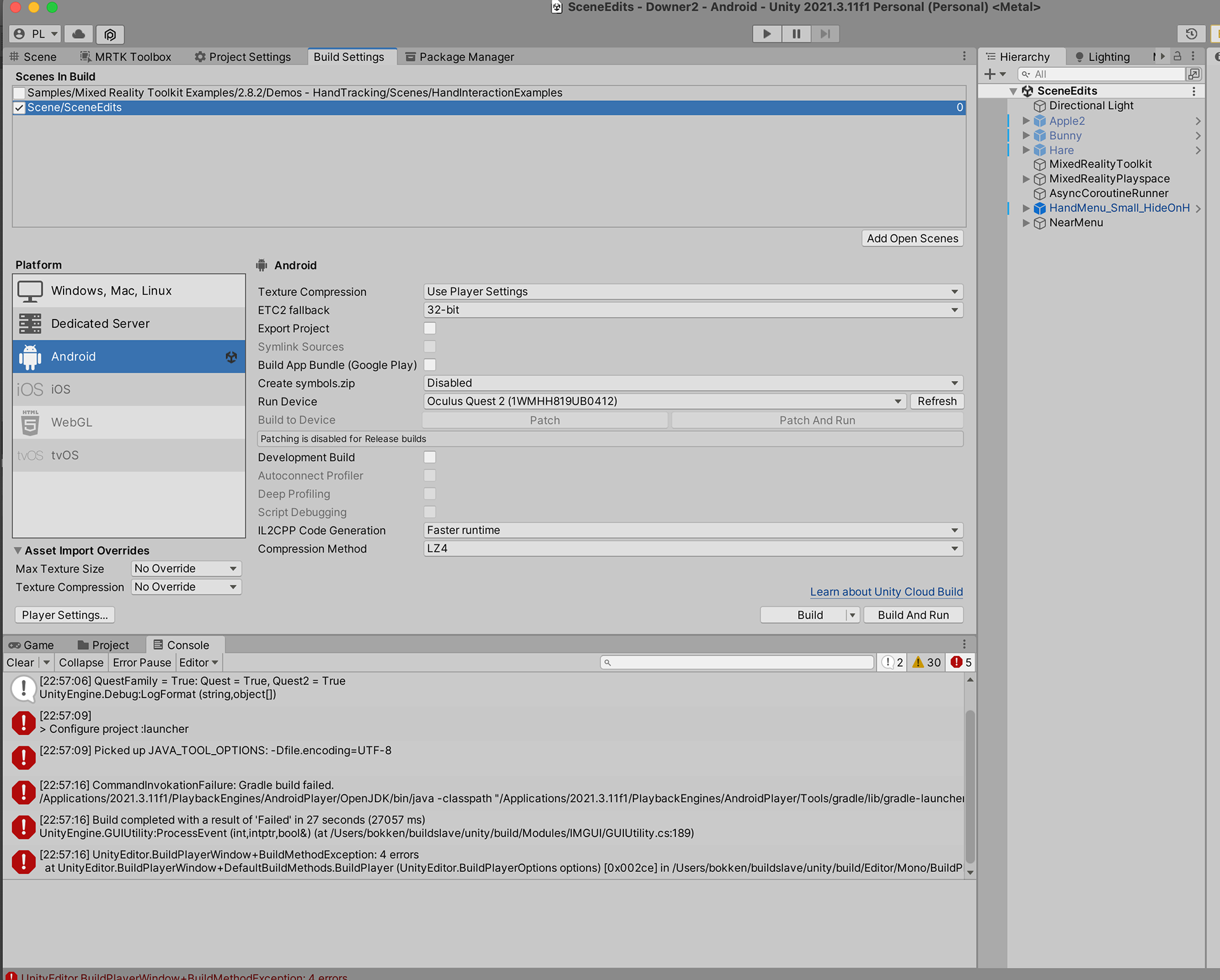This screenshot has height=980, width=1220.
Task: Filter console by info message count
Action: 892,662
